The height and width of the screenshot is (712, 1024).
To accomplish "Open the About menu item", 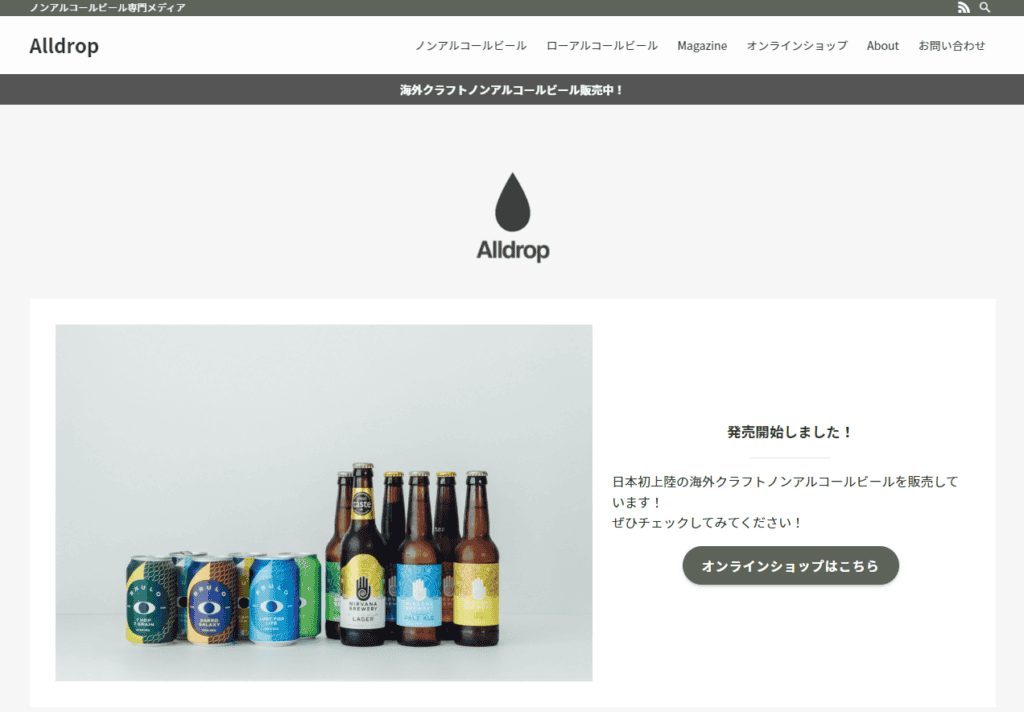I will click(883, 46).
